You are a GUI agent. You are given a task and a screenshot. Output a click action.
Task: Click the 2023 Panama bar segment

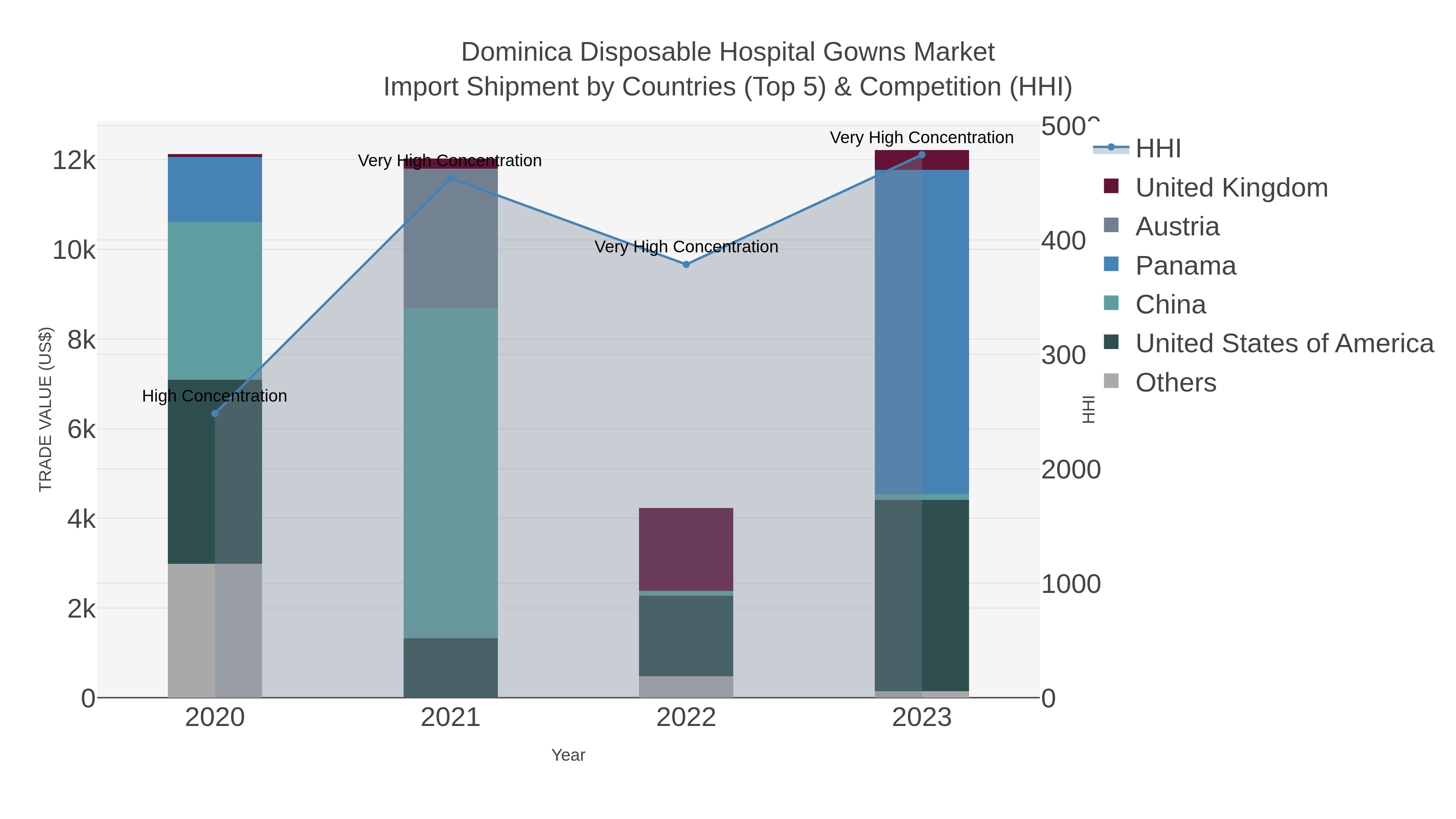(x=922, y=332)
